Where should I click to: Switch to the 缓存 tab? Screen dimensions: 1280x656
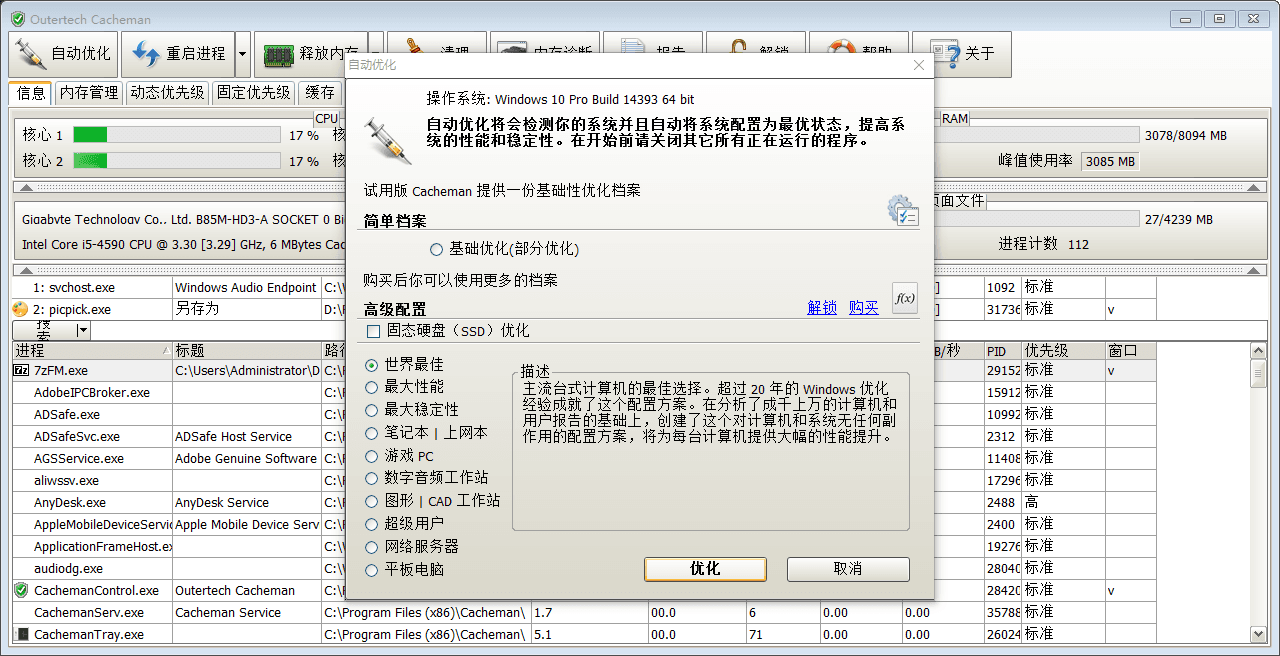click(x=320, y=93)
